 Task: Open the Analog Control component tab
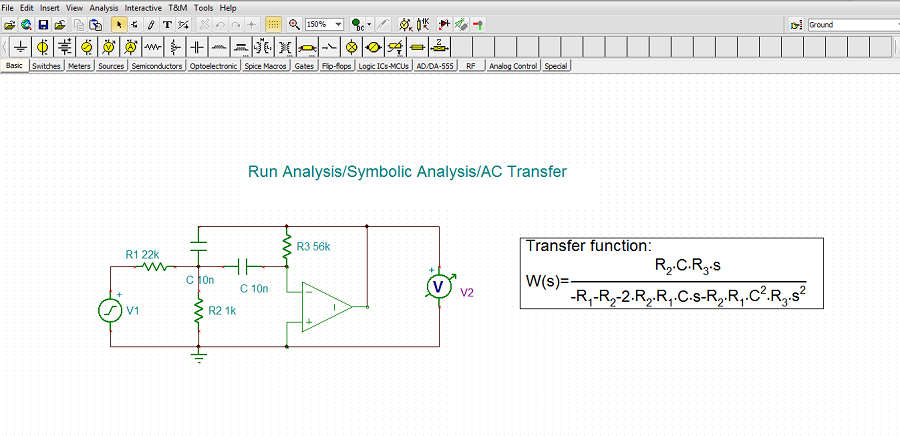point(513,66)
